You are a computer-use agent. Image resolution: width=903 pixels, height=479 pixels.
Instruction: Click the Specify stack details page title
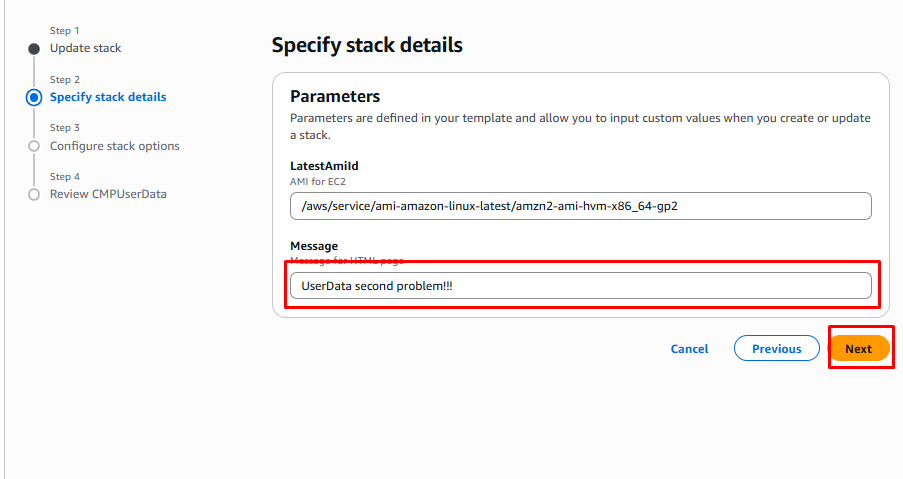[367, 45]
